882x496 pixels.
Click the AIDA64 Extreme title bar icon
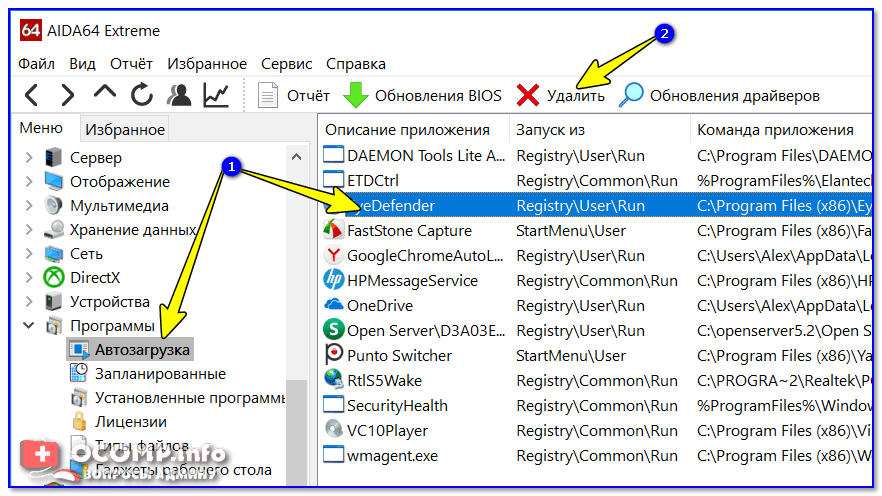coord(30,30)
